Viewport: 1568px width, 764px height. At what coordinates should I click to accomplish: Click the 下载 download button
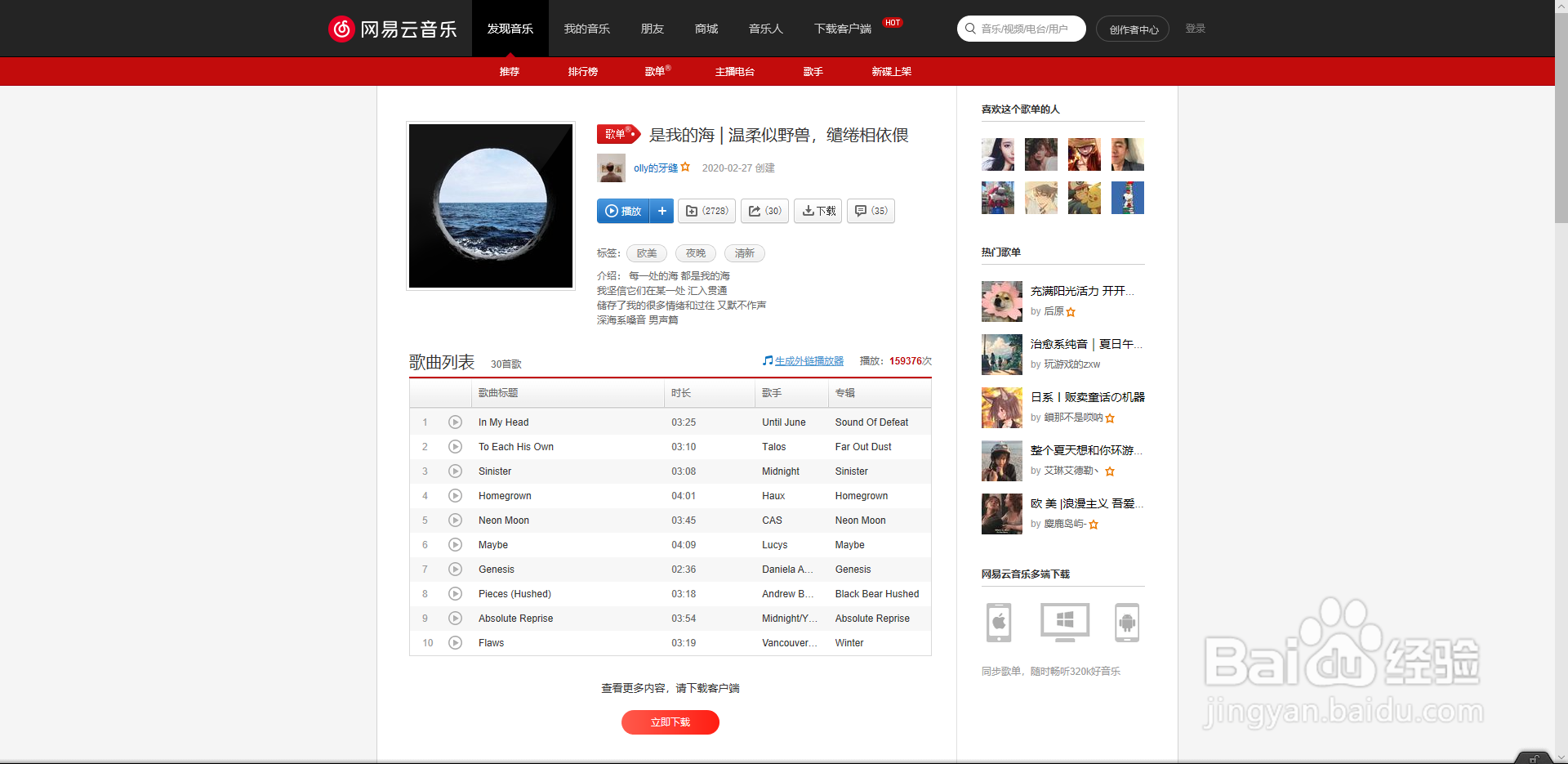[818, 211]
